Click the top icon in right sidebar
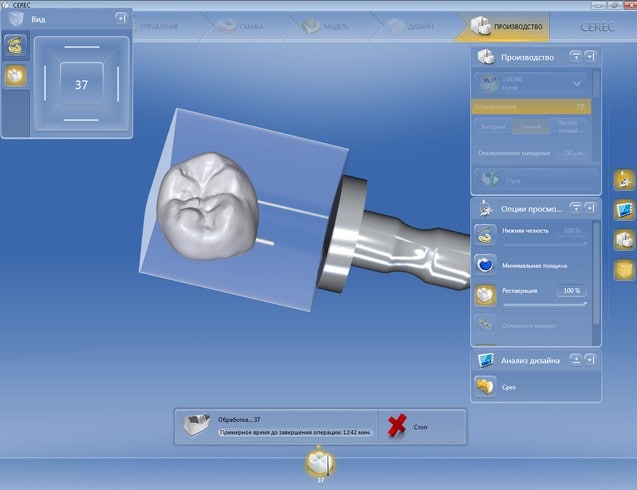Image resolution: width=637 pixels, height=490 pixels. [x=623, y=180]
